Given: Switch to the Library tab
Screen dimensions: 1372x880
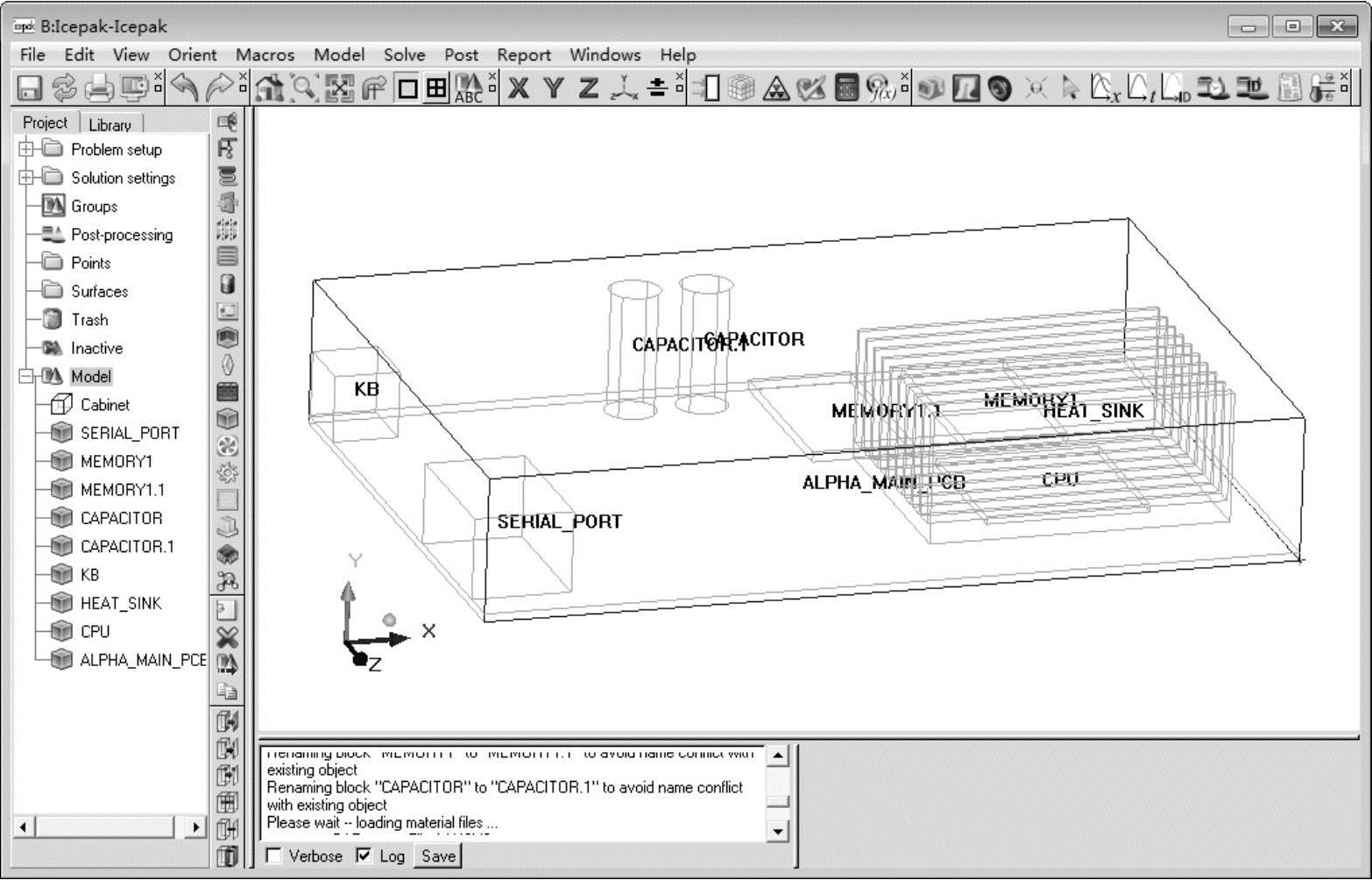Looking at the screenshot, I should click(110, 124).
